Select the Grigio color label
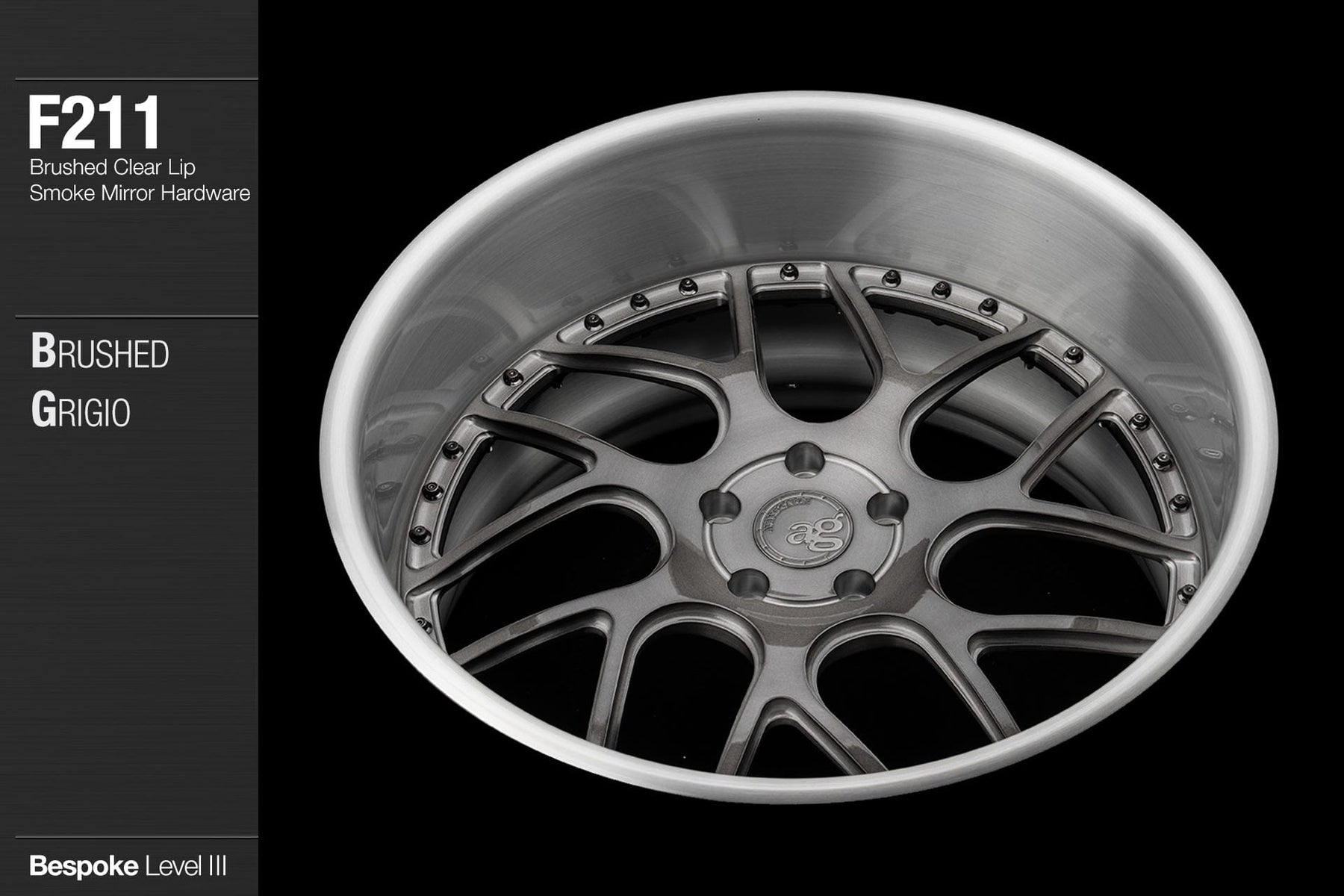The image size is (1344, 896). 81,411
